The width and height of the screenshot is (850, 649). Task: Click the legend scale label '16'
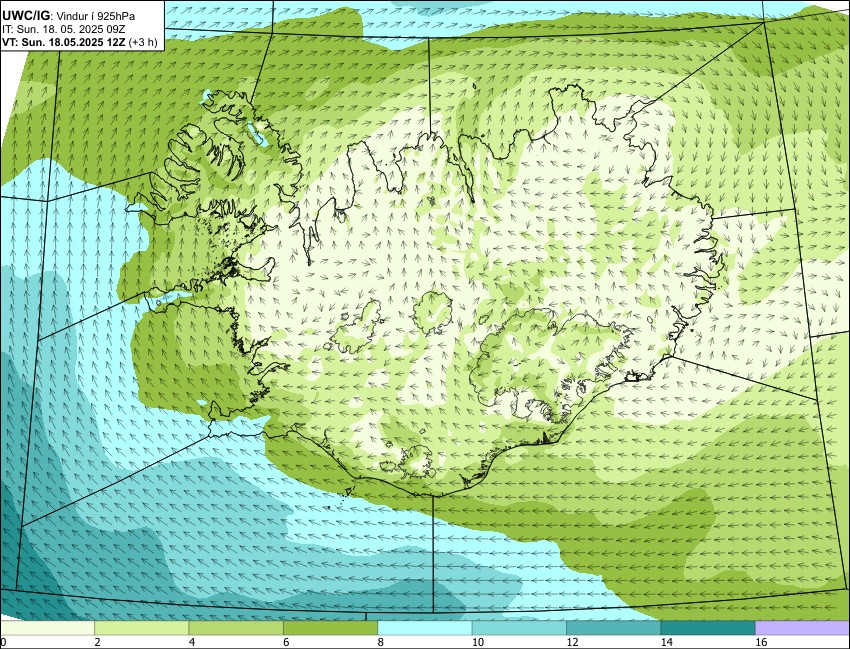761,642
